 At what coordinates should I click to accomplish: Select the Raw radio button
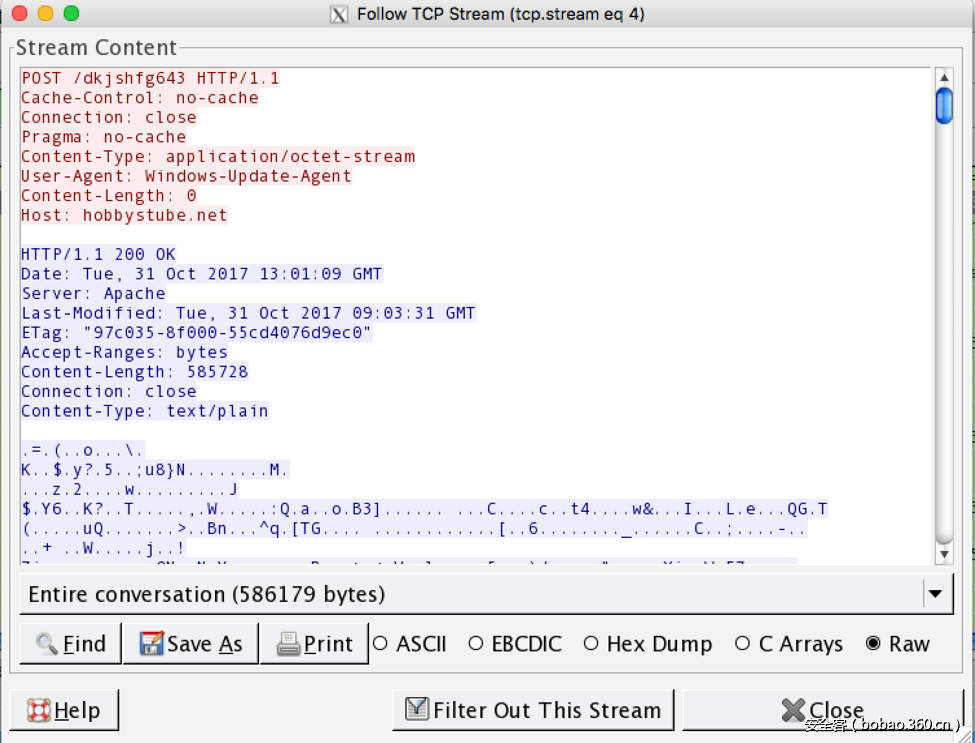click(873, 644)
